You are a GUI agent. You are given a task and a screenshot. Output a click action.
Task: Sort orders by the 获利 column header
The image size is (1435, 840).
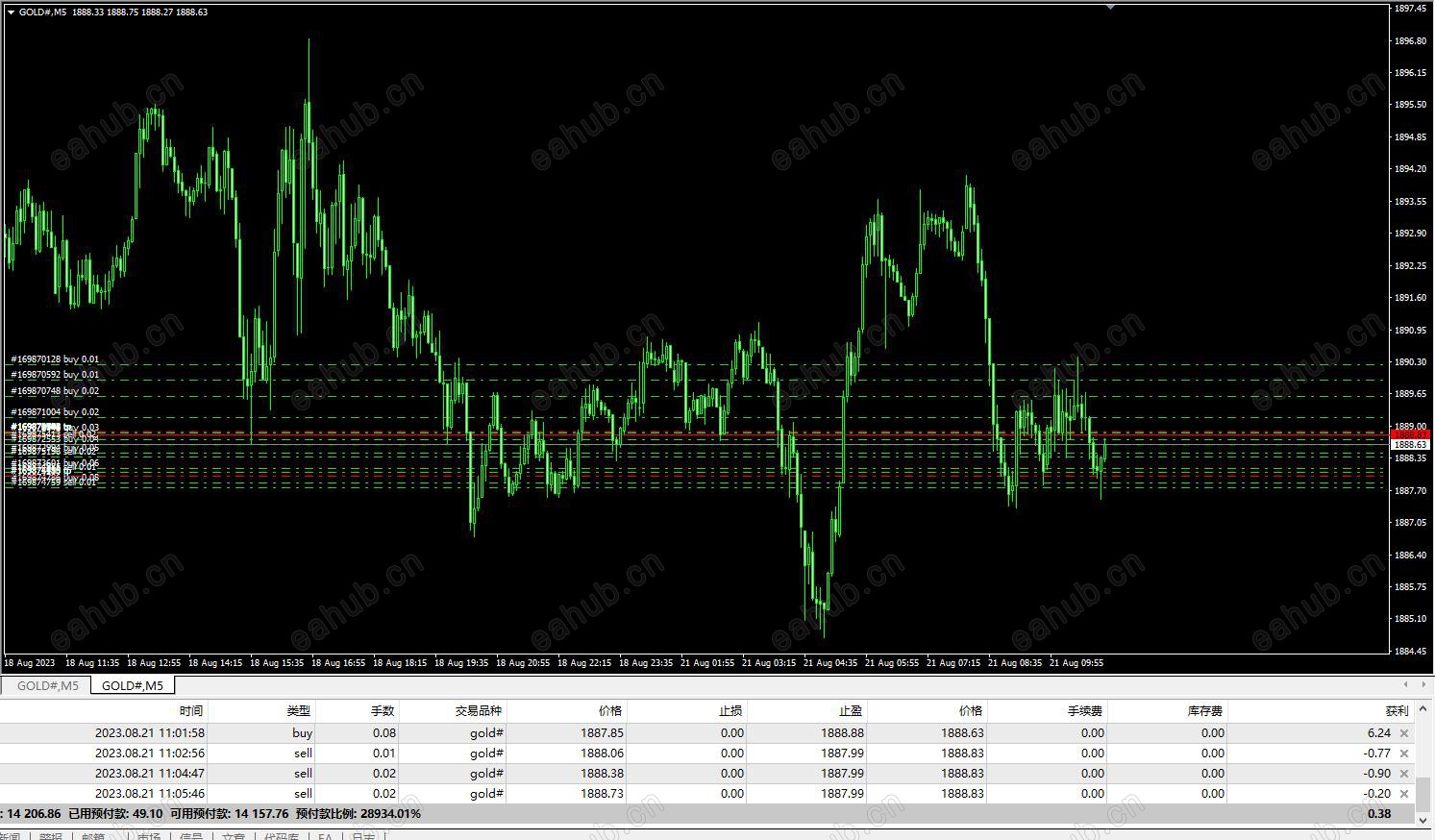[1397, 711]
